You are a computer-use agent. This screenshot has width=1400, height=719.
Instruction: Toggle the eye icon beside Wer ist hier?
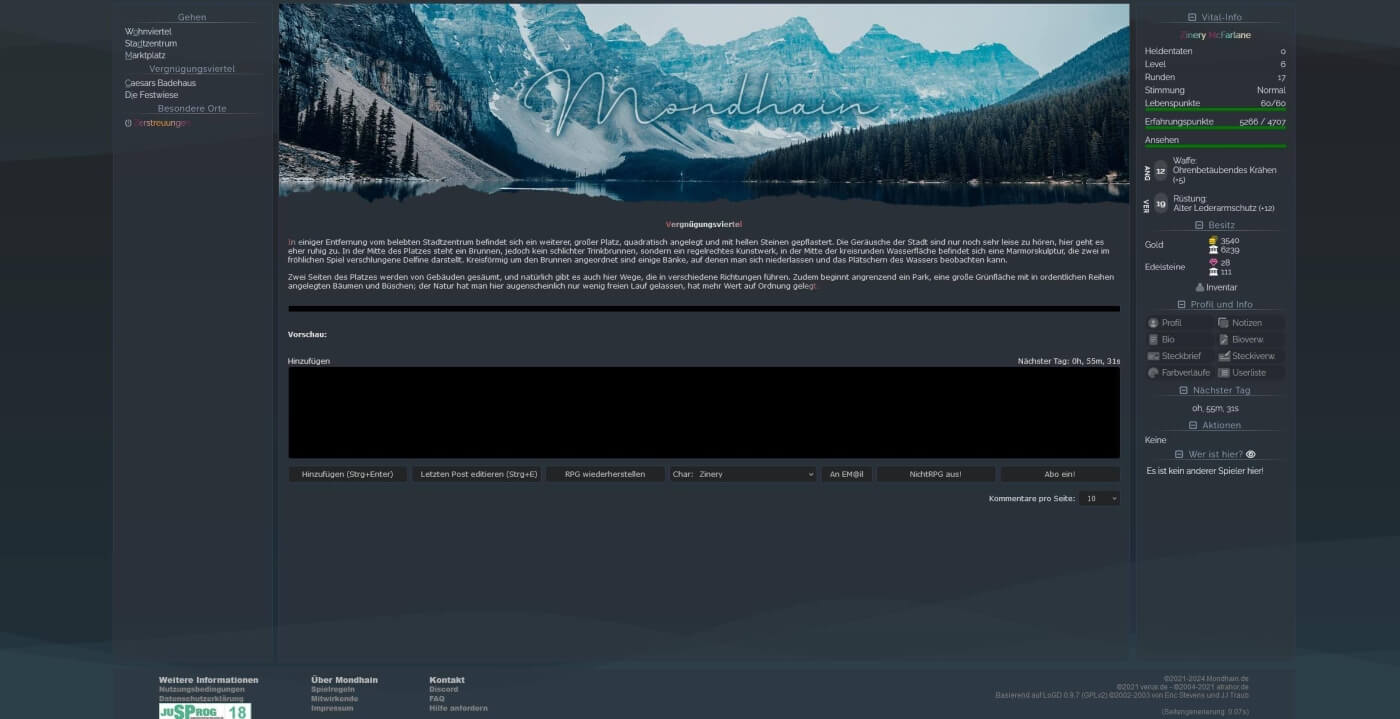tap(1250, 454)
